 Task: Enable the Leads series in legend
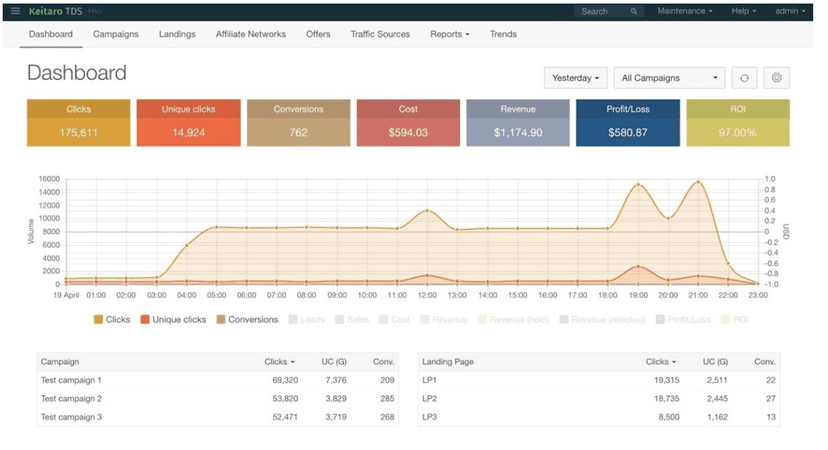click(x=306, y=320)
